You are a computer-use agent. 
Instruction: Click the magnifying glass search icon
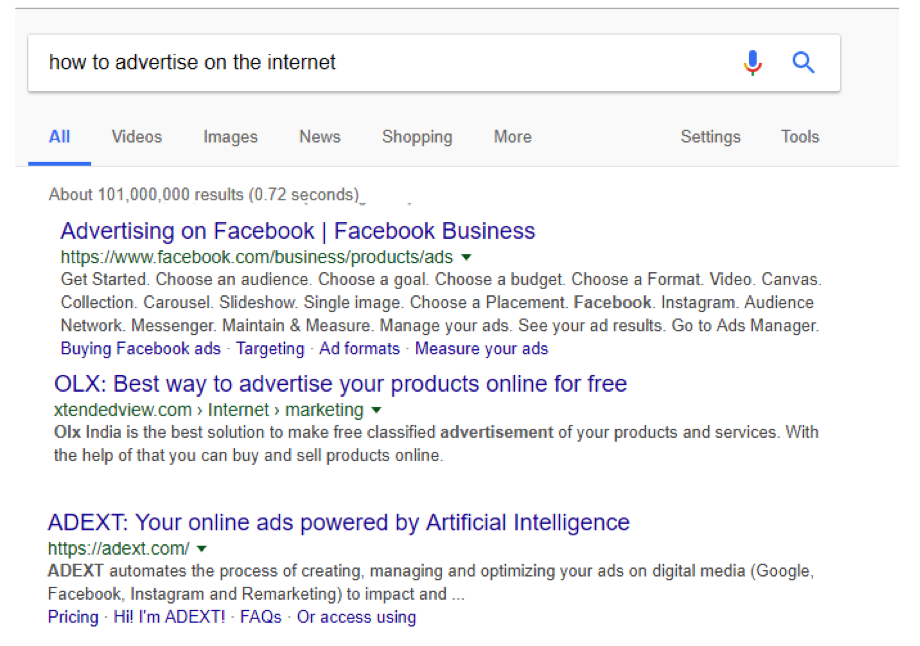click(803, 63)
